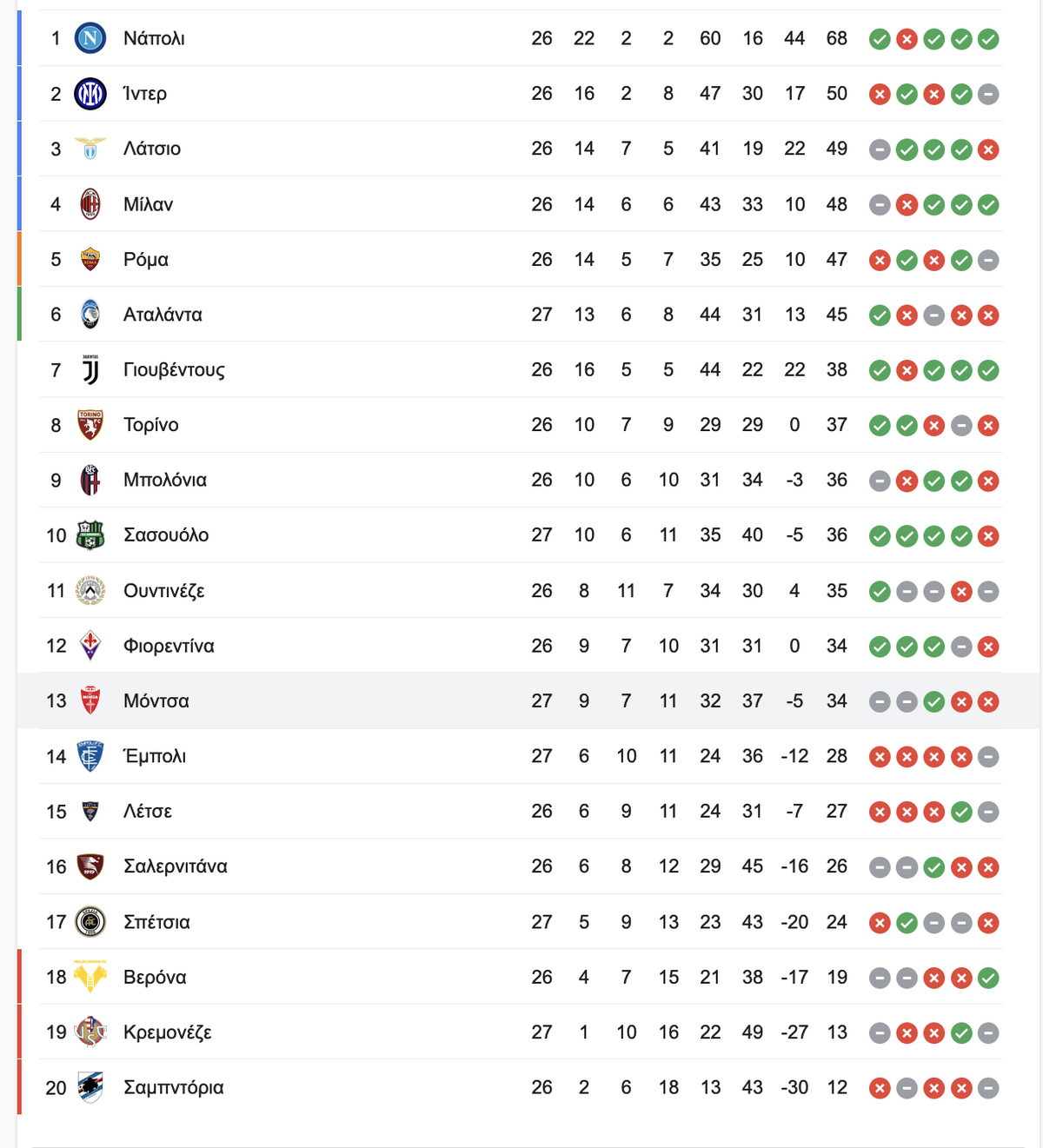
Task: Open the Νάπολι team link
Action: (154, 38)
